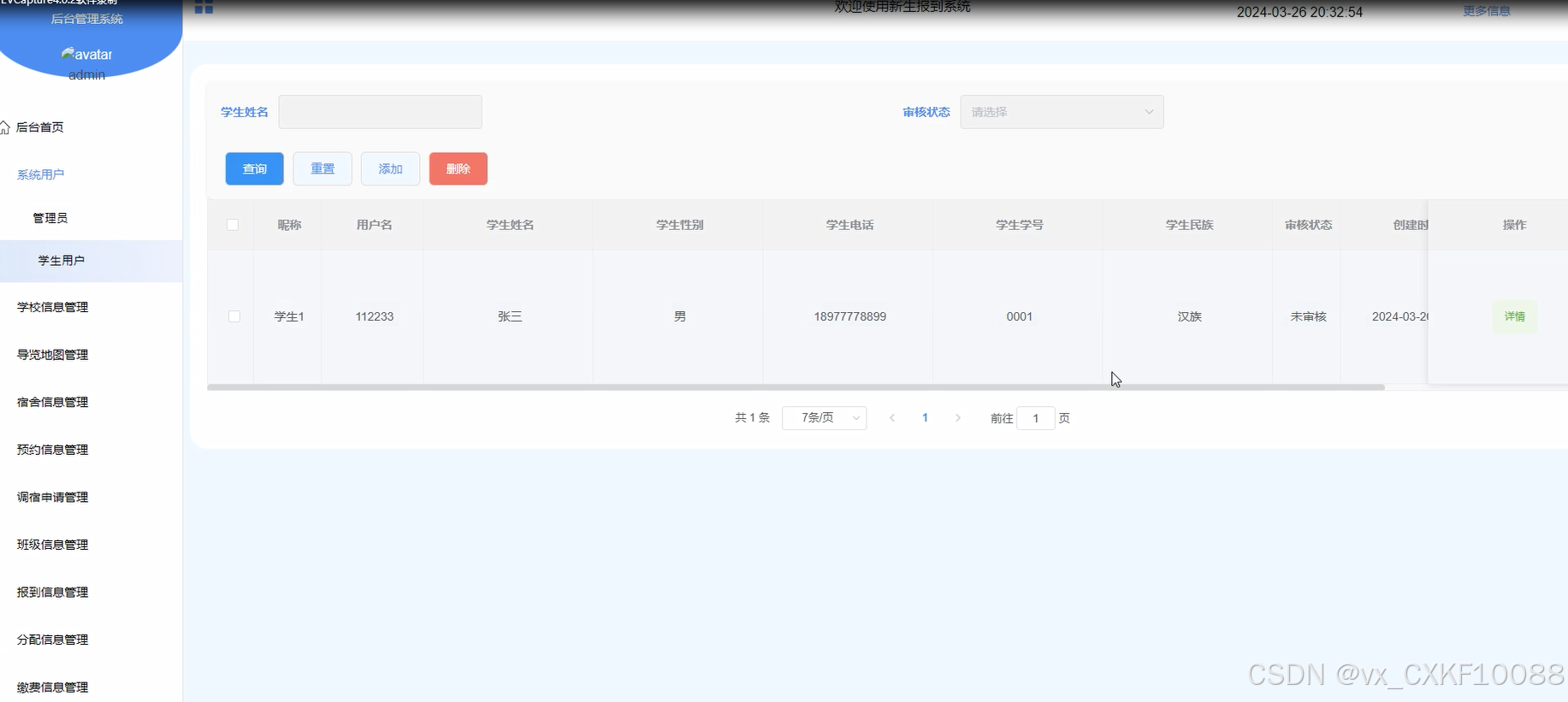Go to previous page arrow
Image resolution: width=1568 pixels, height=702 pixels.
pos(892,418)
